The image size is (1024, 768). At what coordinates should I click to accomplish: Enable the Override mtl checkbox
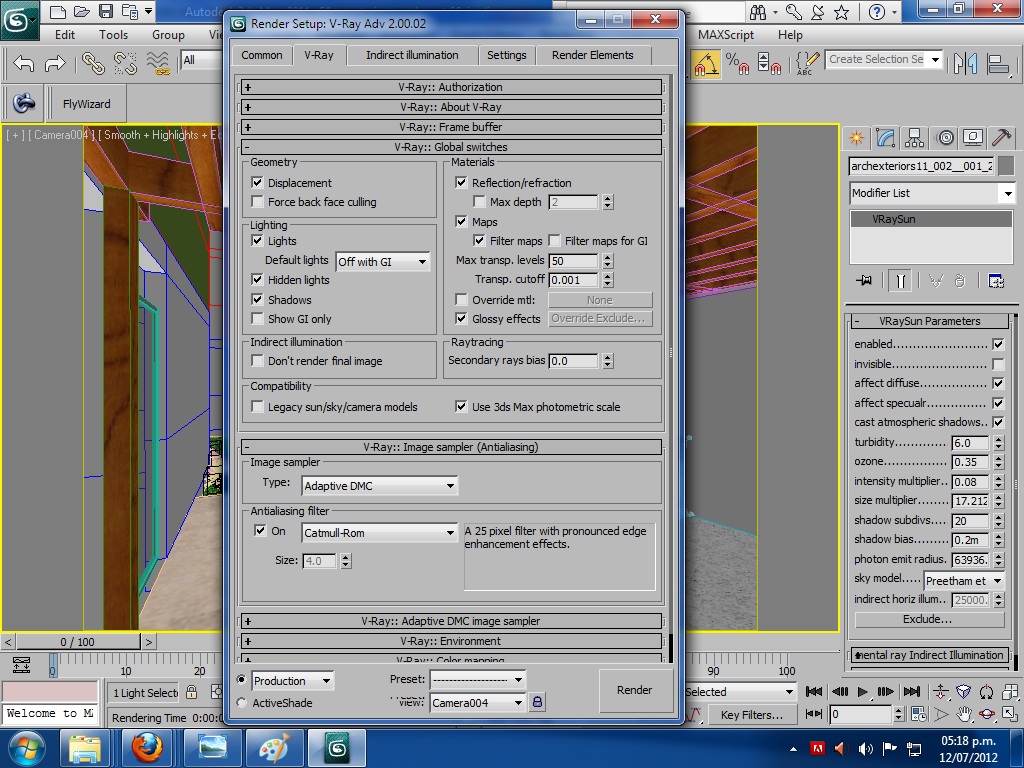462,300
